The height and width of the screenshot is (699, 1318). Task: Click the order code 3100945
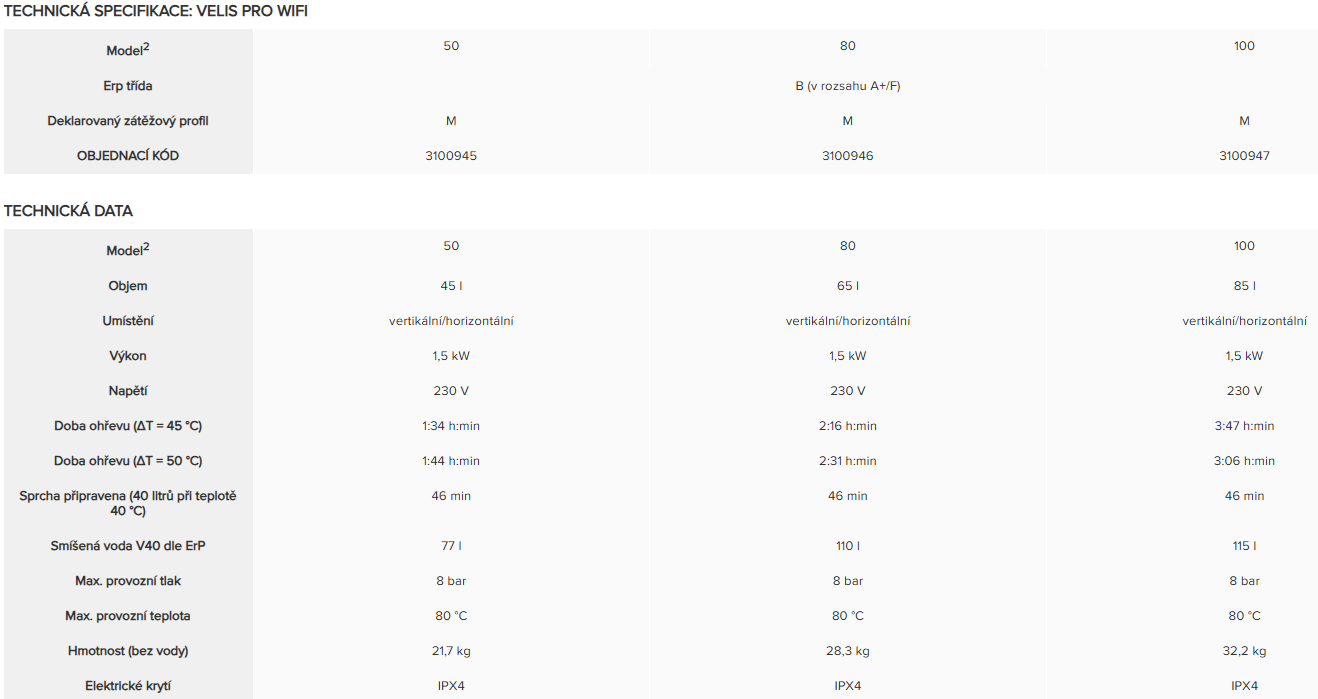coord(451,156)
